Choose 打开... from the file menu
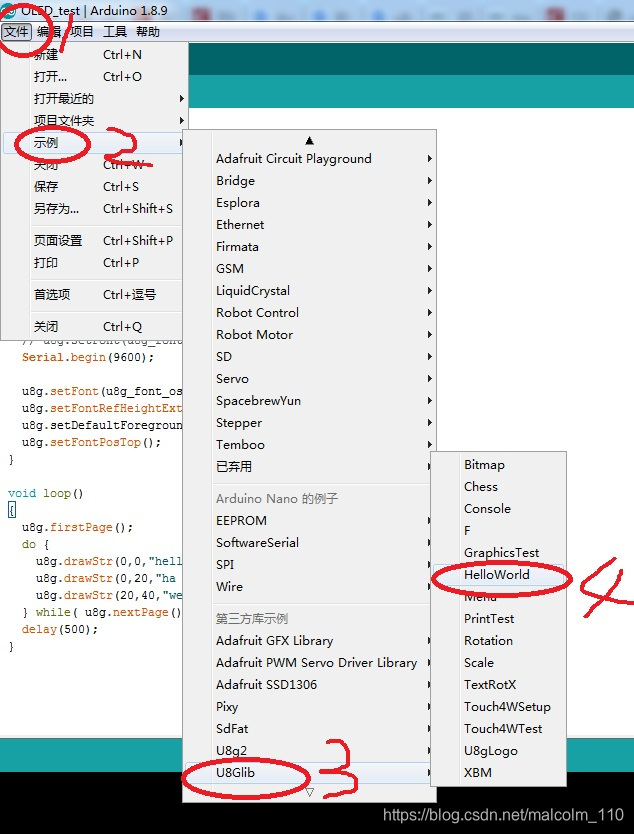 pos(93,77)
